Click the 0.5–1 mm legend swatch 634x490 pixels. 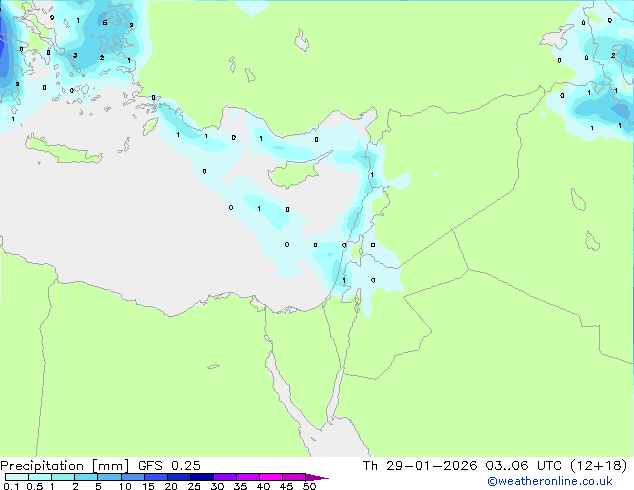click(x=40, y=477)
